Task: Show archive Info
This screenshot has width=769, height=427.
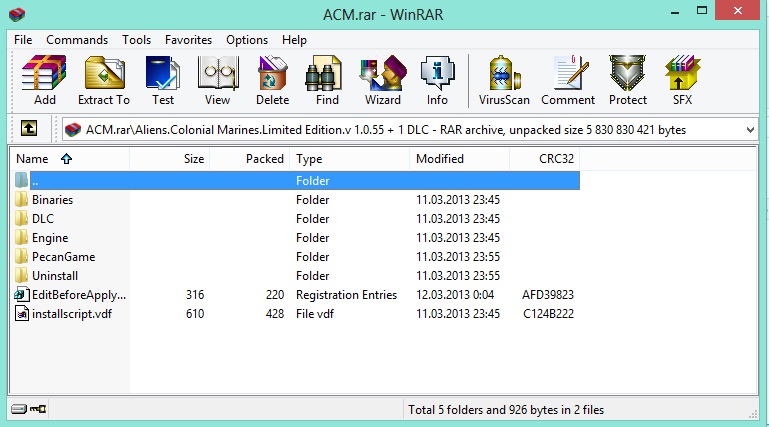Action: [x=437, y=80]
